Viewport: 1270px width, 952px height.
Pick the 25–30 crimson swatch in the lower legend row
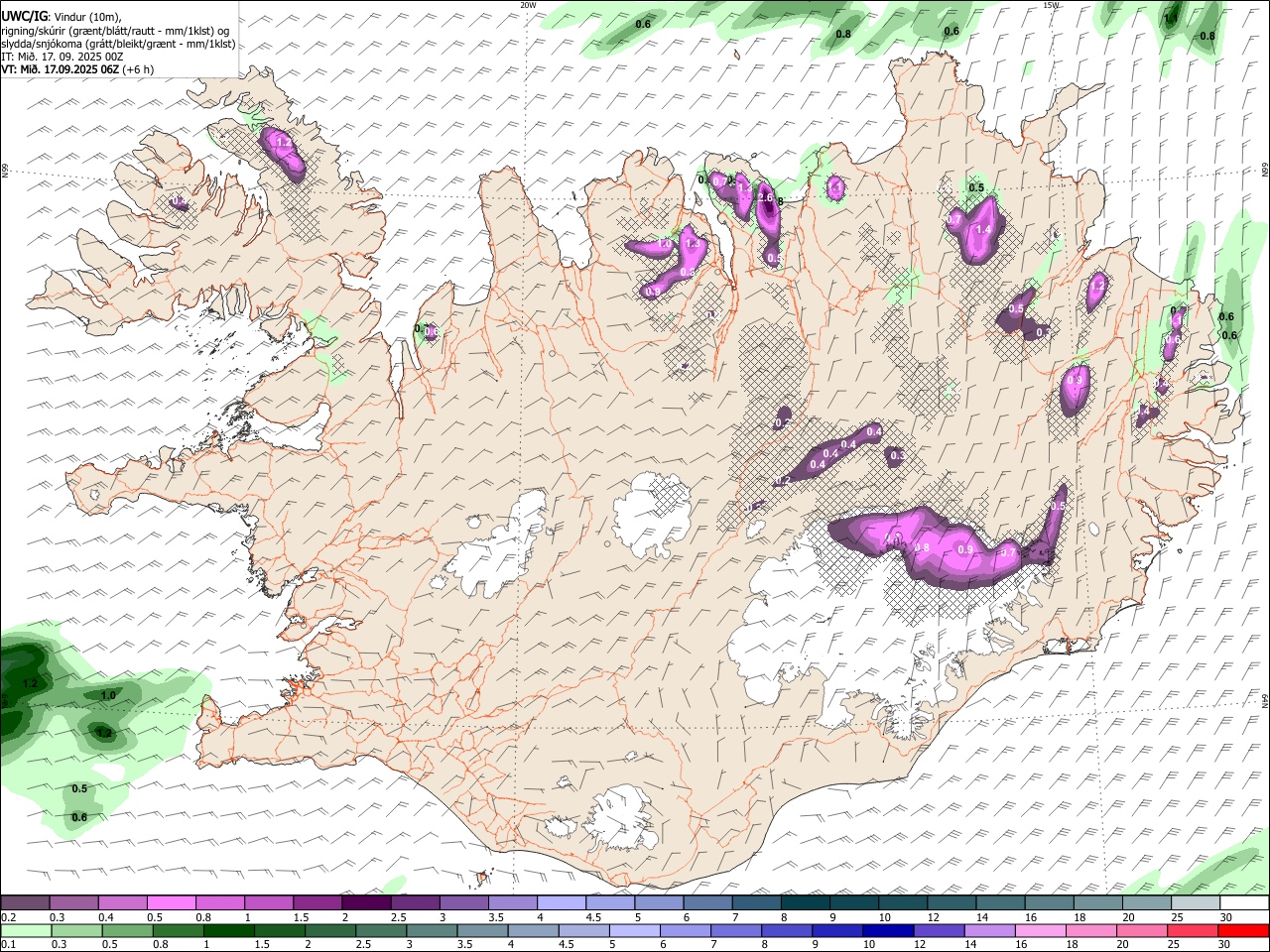coord(1192,931)
